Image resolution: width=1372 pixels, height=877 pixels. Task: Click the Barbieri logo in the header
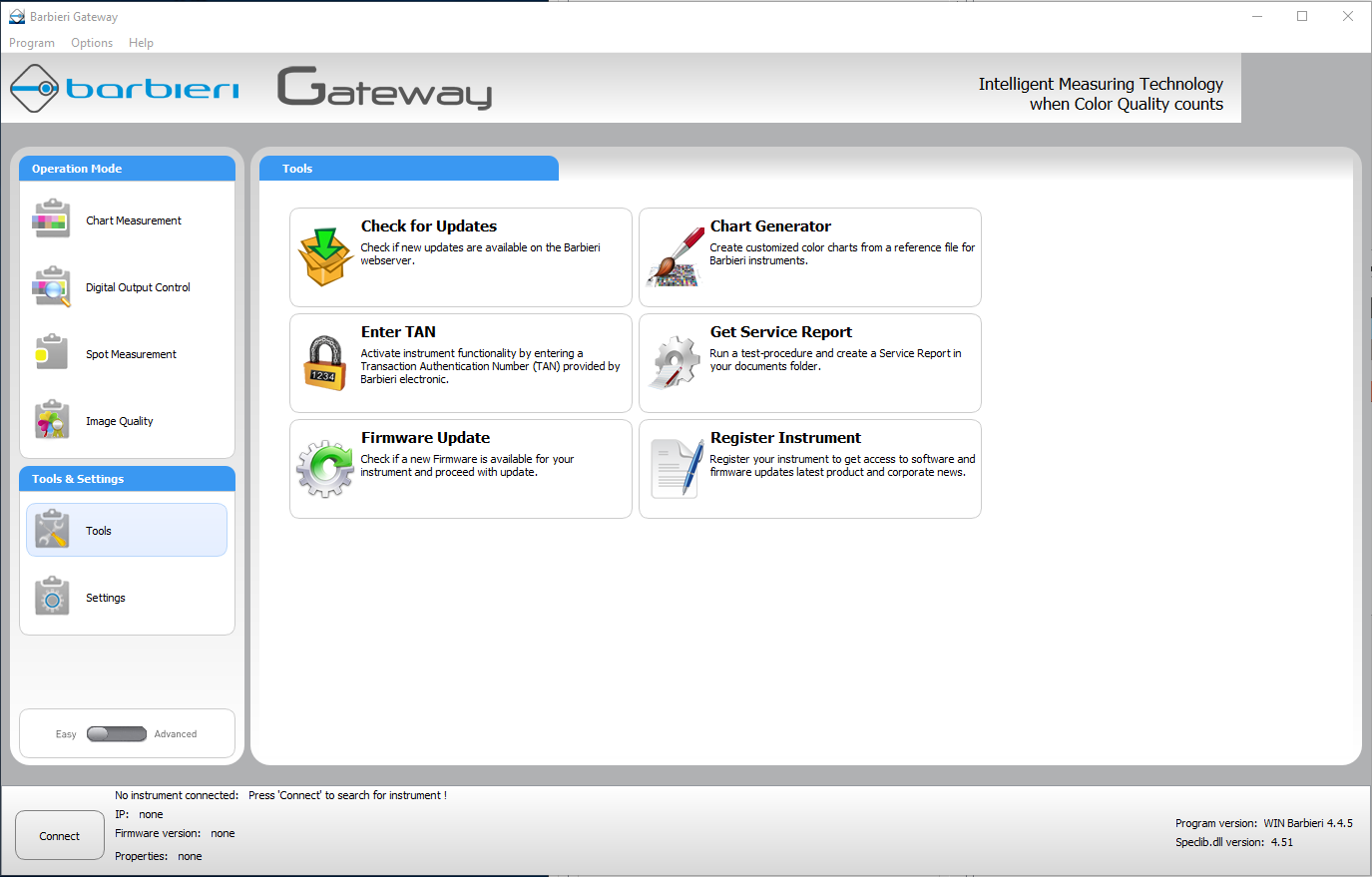125,89
